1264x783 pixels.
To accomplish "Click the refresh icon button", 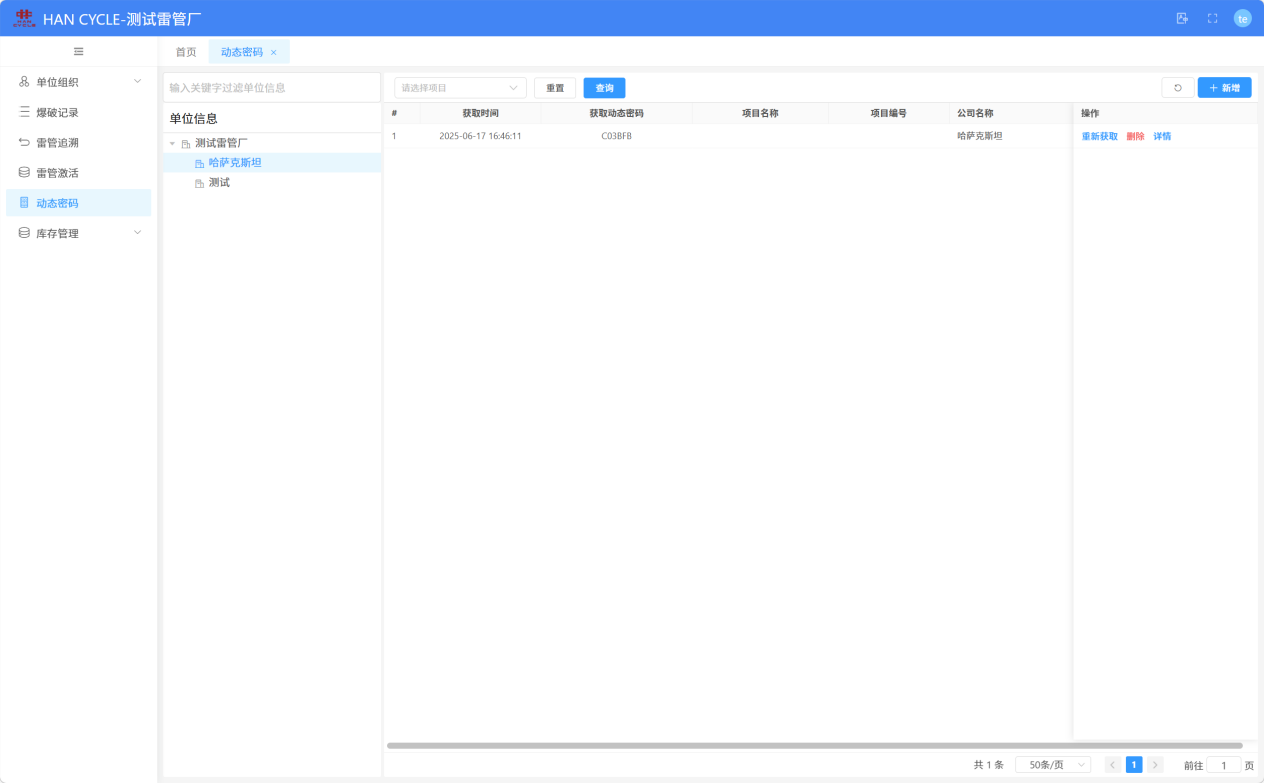I will [1178, 88].
